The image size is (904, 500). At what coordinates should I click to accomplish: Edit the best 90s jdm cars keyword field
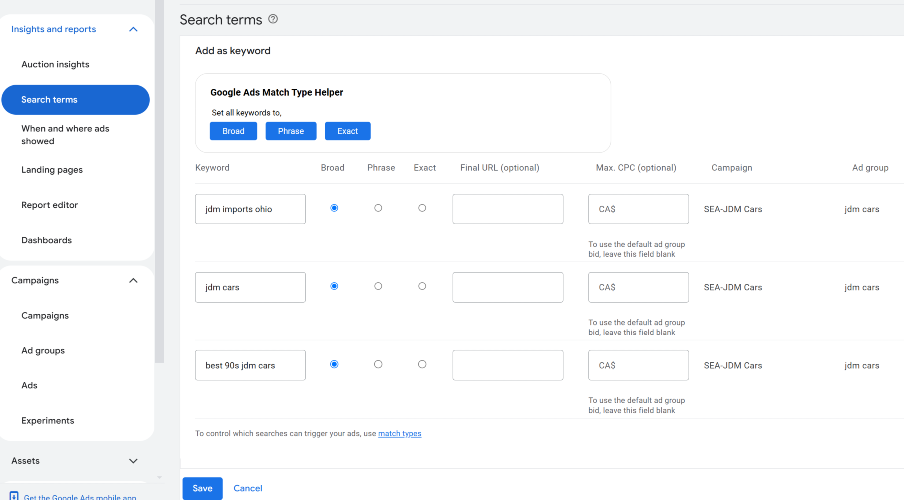point(250,365)
